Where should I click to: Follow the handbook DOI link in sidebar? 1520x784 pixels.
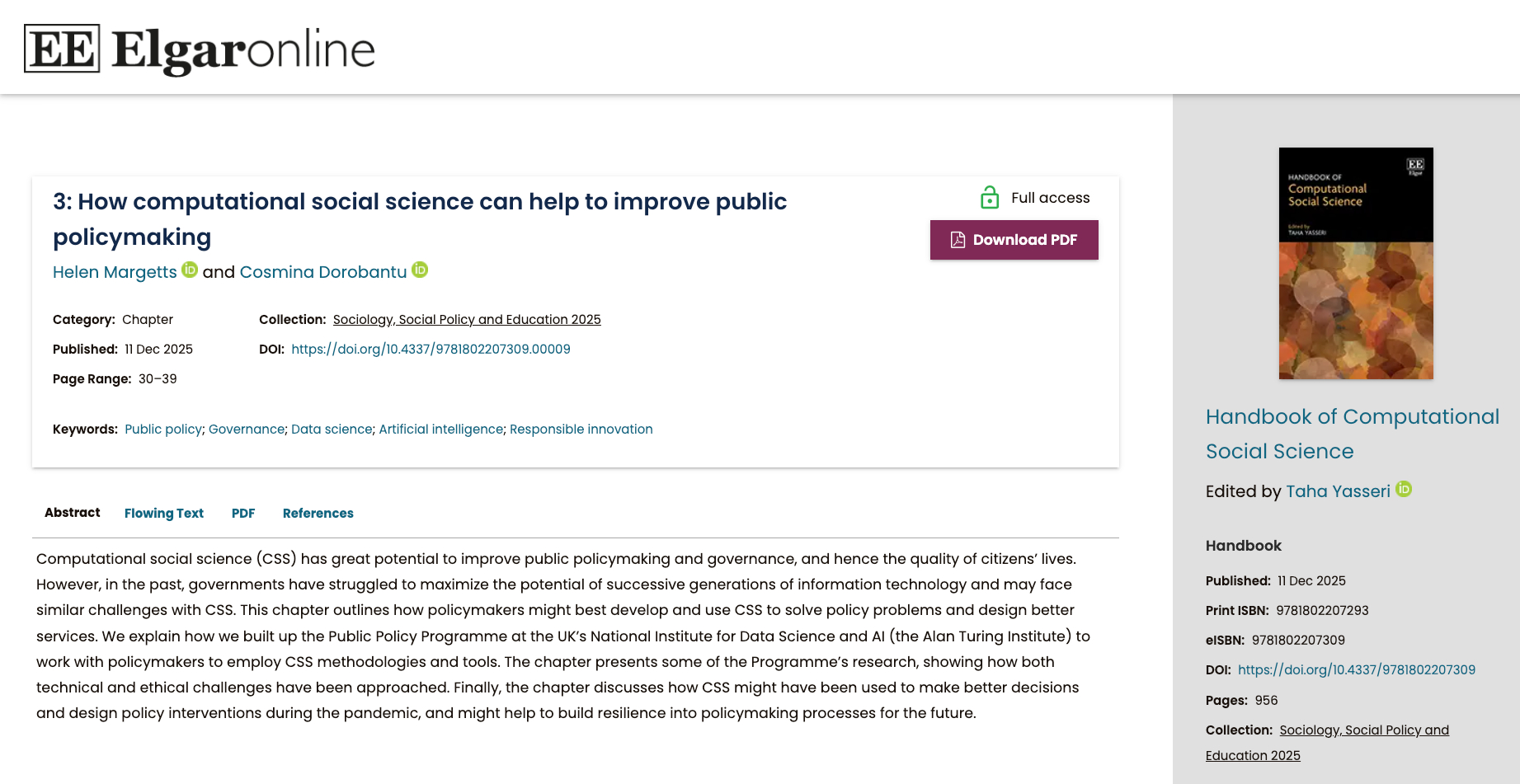coord(1357,669)
